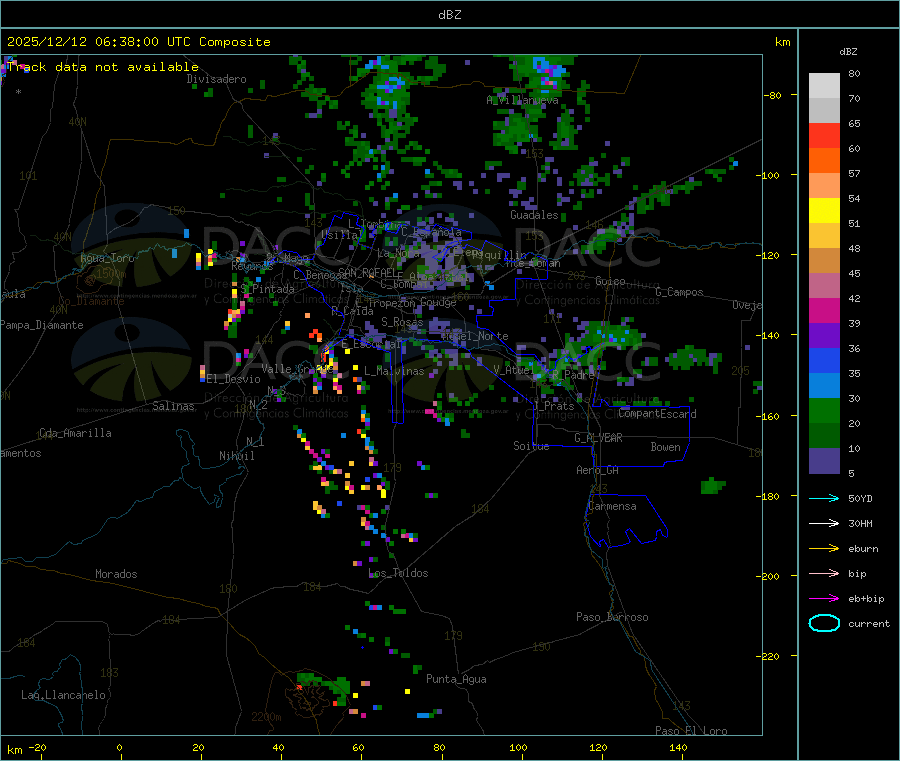Select the Morados map label
900x761 pixels.
click(116, 574)
